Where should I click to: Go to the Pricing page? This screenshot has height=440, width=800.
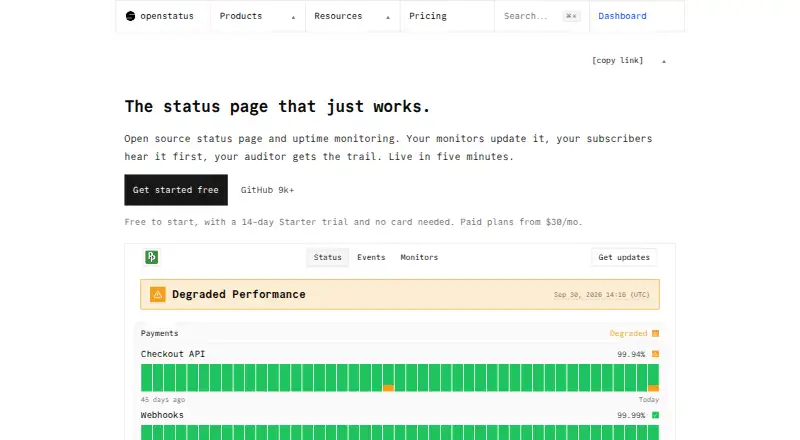[x=428, y=16]
